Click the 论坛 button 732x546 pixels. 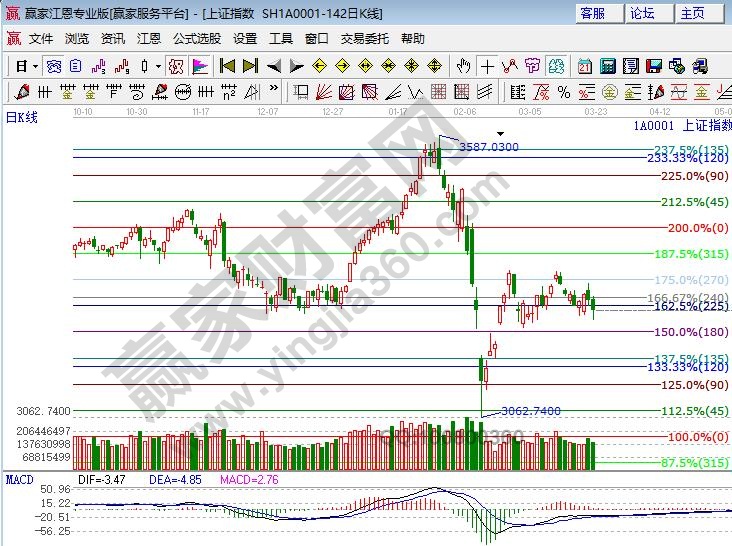643,13
